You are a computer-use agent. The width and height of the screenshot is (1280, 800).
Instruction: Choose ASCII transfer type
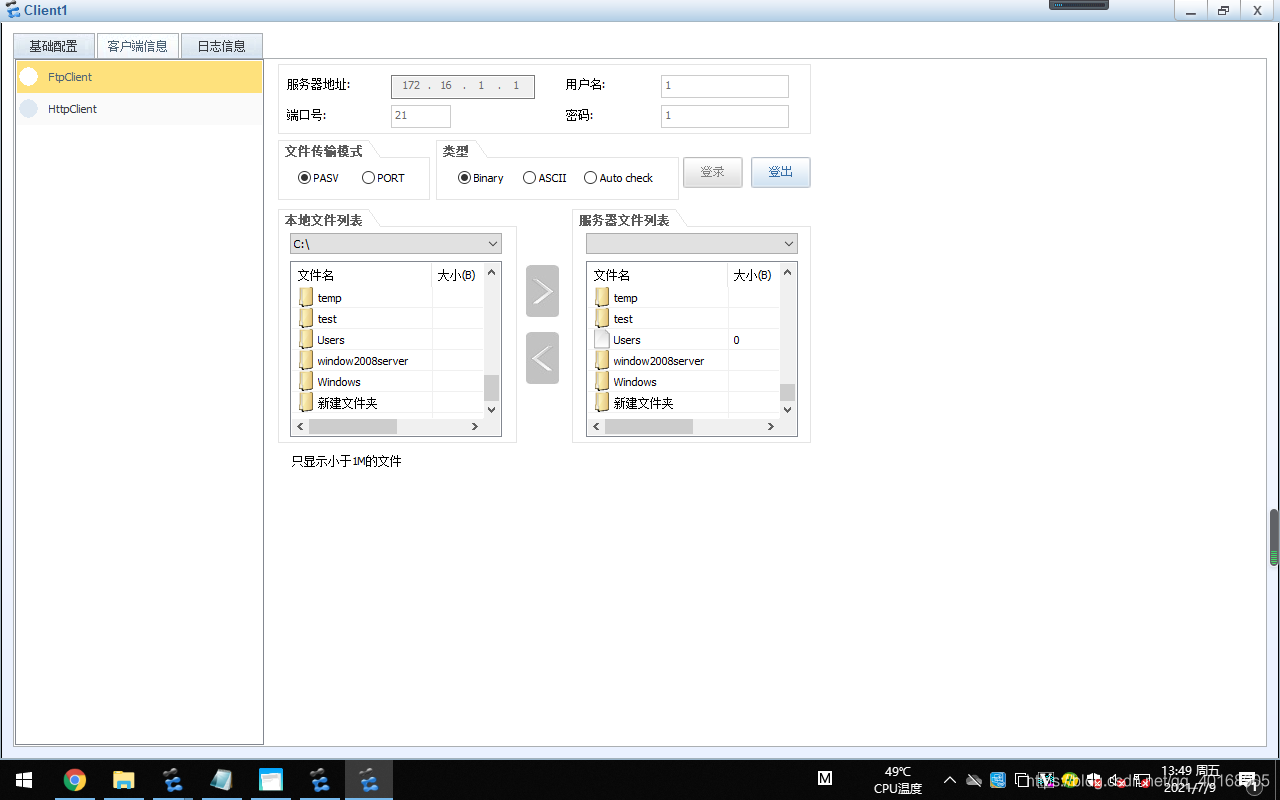pyautogui.click(x=545, y=178)
